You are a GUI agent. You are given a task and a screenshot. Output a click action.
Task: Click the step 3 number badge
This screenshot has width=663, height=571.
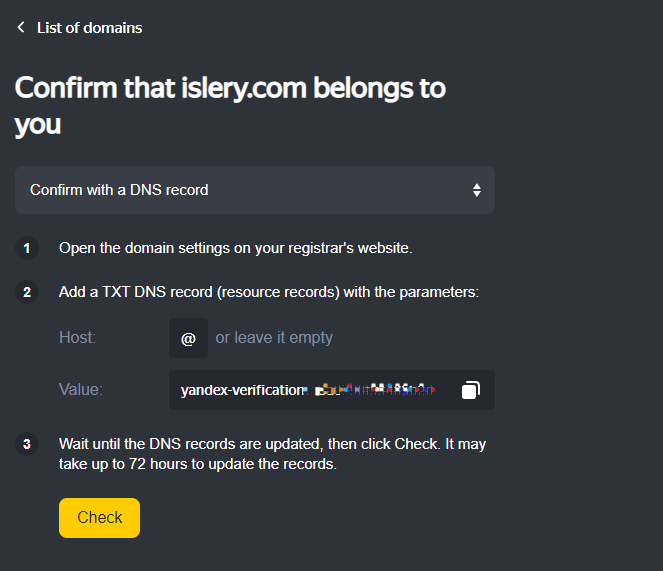coord(27,443)
